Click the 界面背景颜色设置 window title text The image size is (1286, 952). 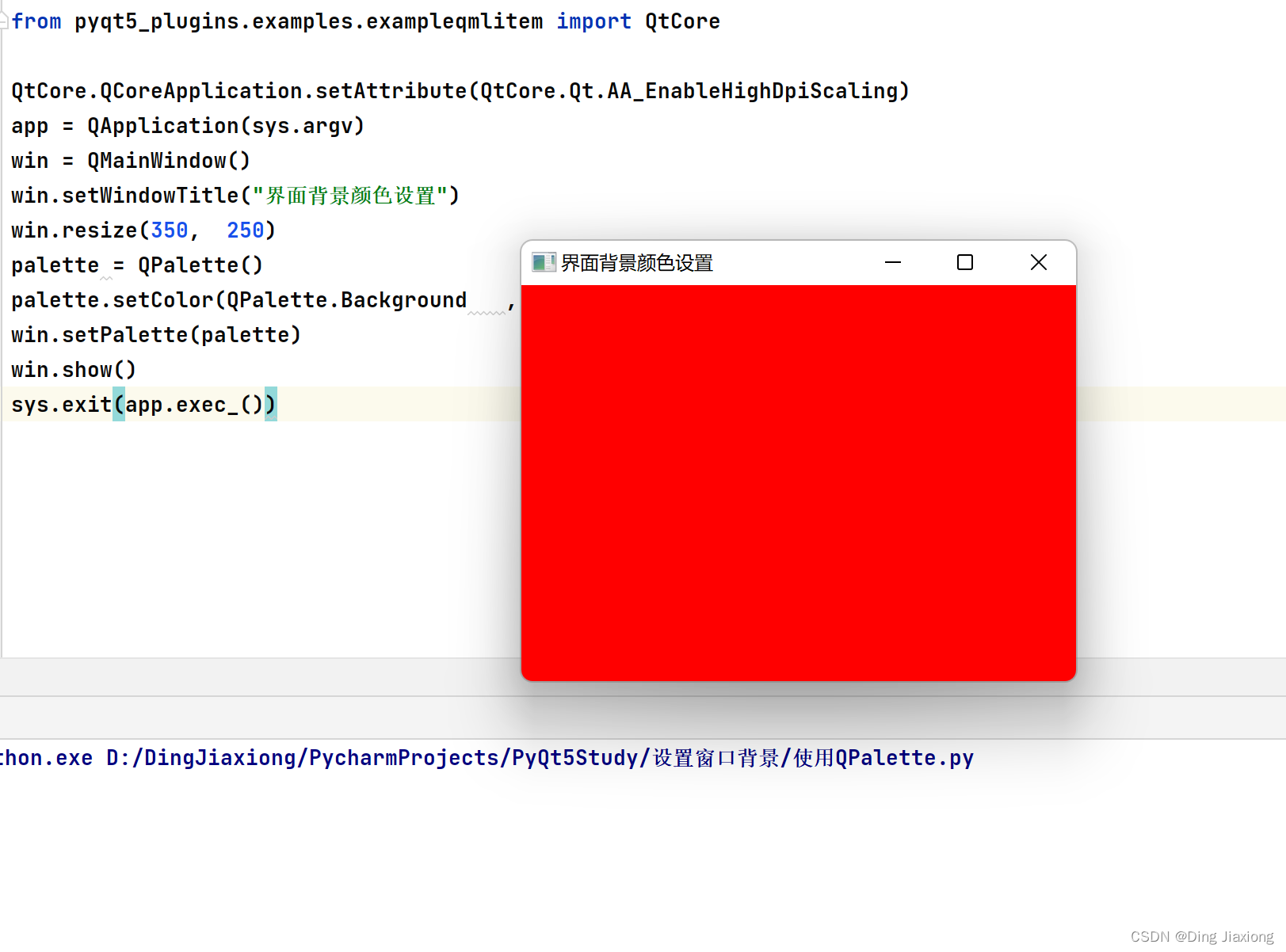click(x=637, y=263)
